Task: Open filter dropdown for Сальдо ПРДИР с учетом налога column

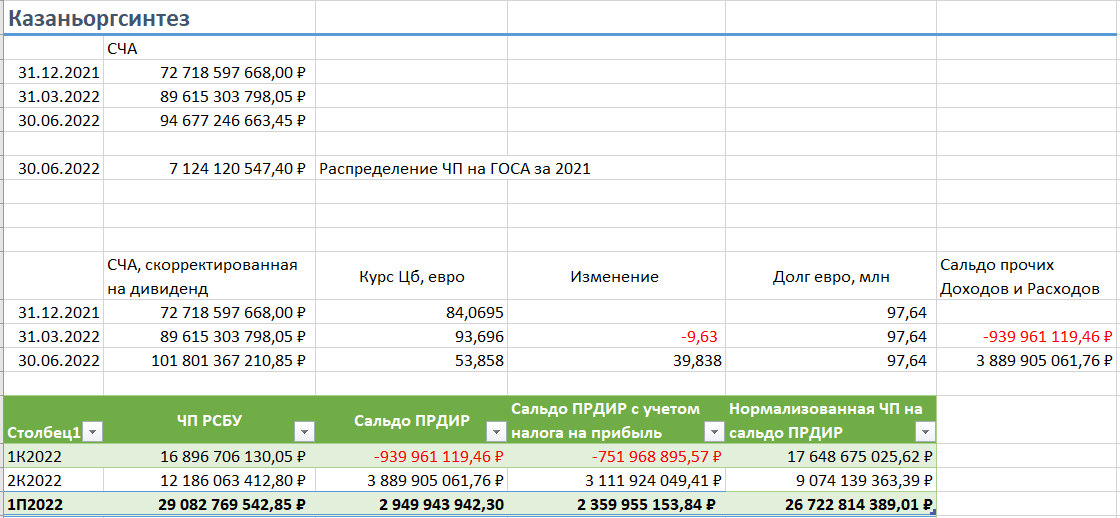Action: [x=714, y=432]
